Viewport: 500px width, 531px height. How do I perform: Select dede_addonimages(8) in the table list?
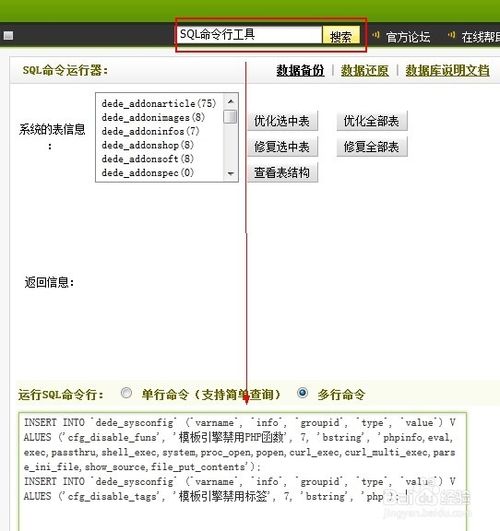[x=153, y=118]
